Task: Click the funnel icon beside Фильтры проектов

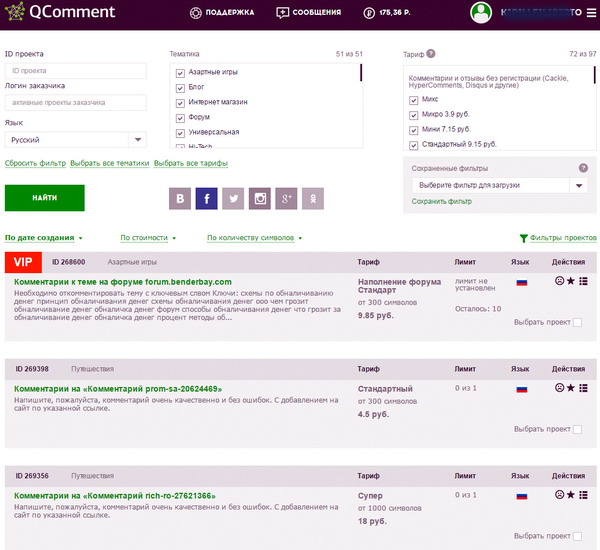Action: pyautogui.click(x=523, y=238)
